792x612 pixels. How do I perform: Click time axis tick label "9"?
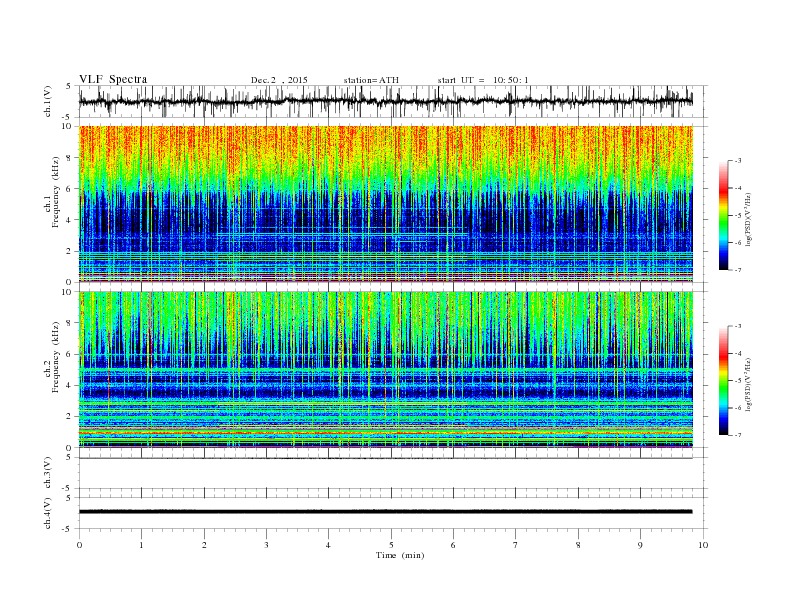tap(640, 545)
